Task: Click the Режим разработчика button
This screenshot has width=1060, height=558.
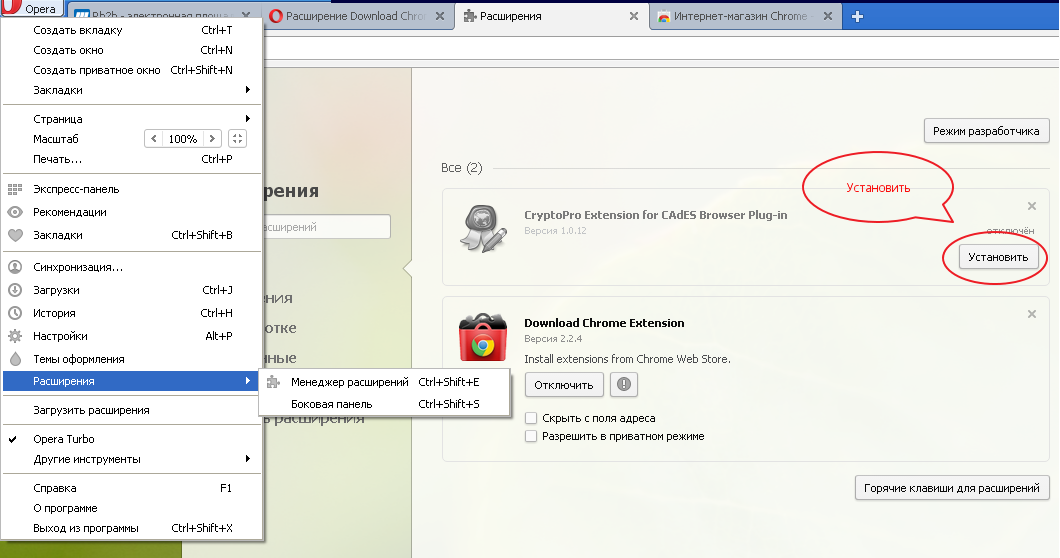Action: tap(986, 131)
